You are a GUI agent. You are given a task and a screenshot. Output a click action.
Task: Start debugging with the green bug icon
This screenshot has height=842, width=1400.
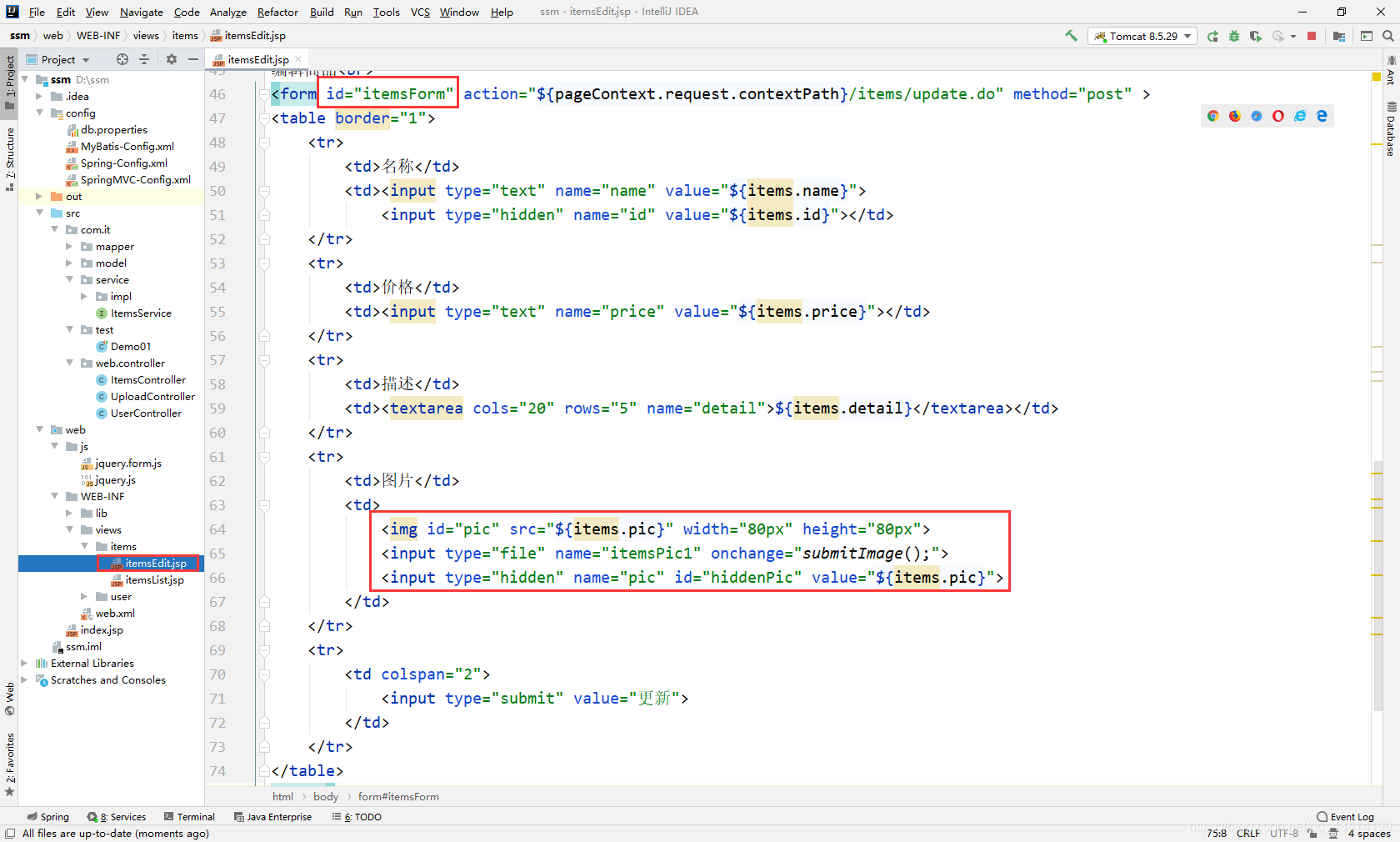(1234, 36)
